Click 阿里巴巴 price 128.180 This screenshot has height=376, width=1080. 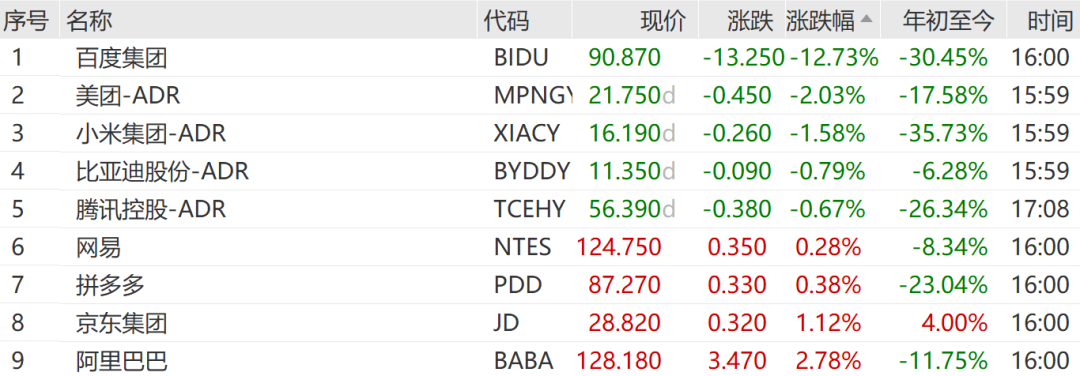[x=619, y=360]
